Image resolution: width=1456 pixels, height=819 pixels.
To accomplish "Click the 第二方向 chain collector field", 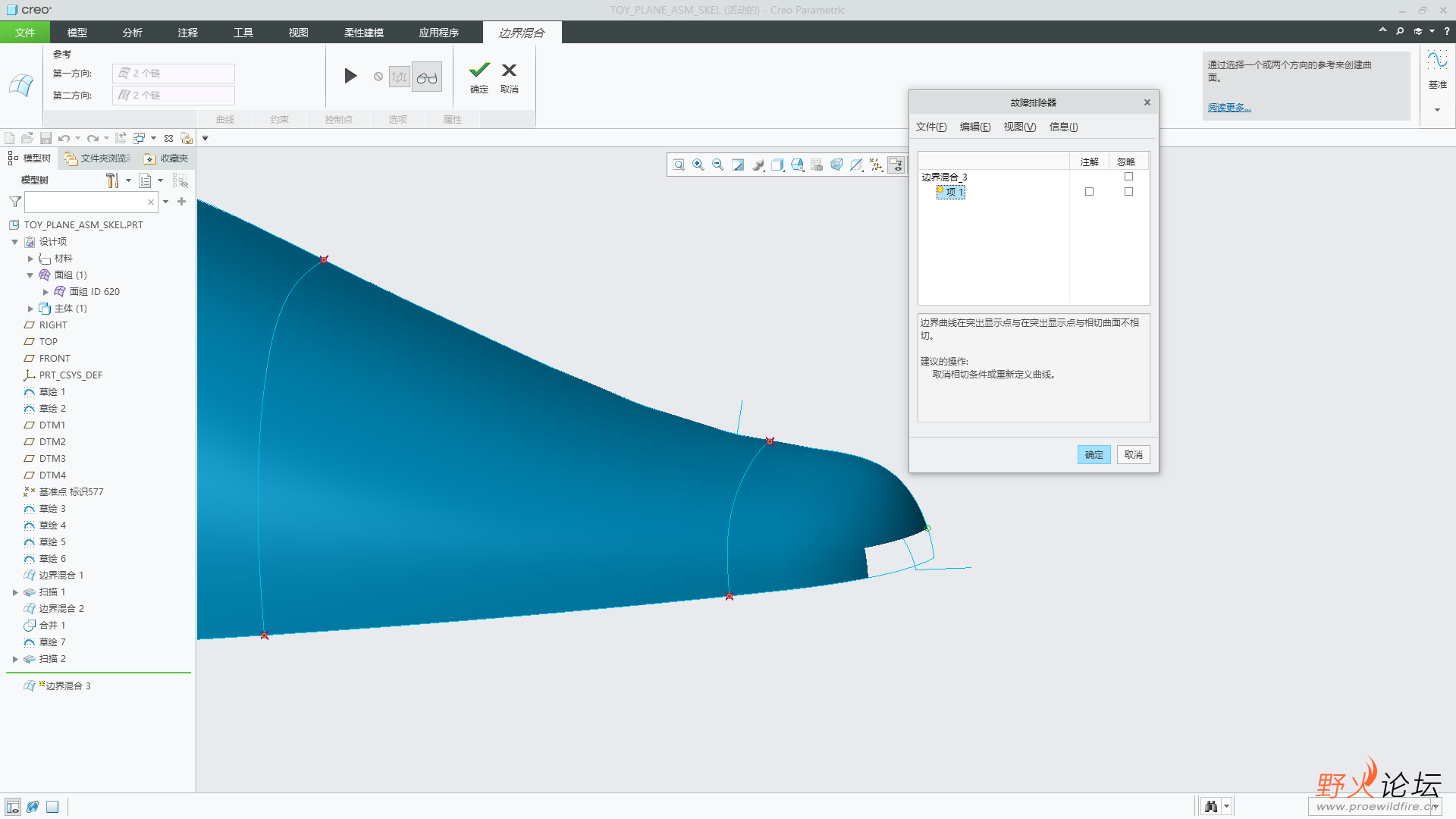I will pos(174,96).
